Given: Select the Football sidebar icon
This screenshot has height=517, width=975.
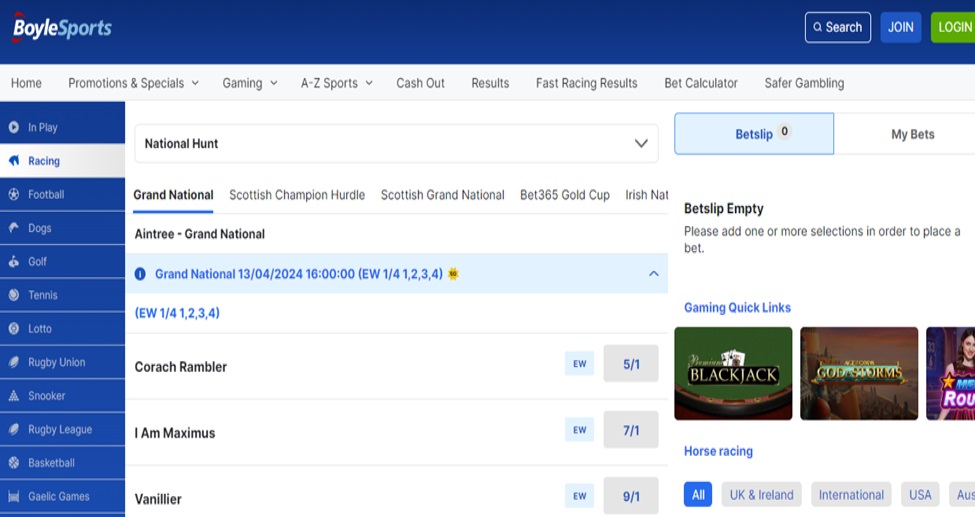Looking at the screenshot, I should pyautogui.click(x=14, y=195).
